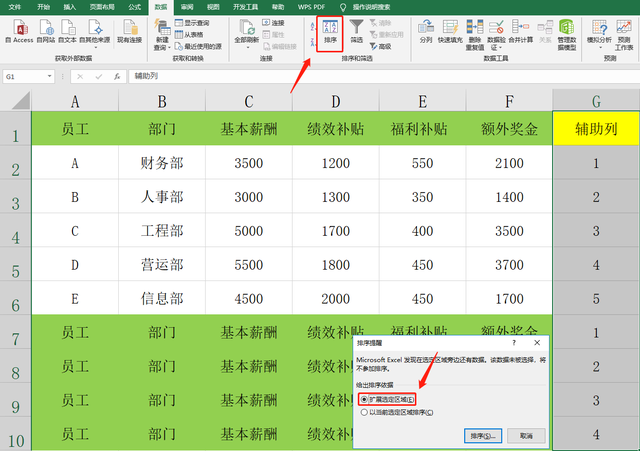The height and width of the screenshot is (451, 640).
Task: Click the 快速填充 flash fill icon
Action: pyautogui.click(x=450, y=32)
